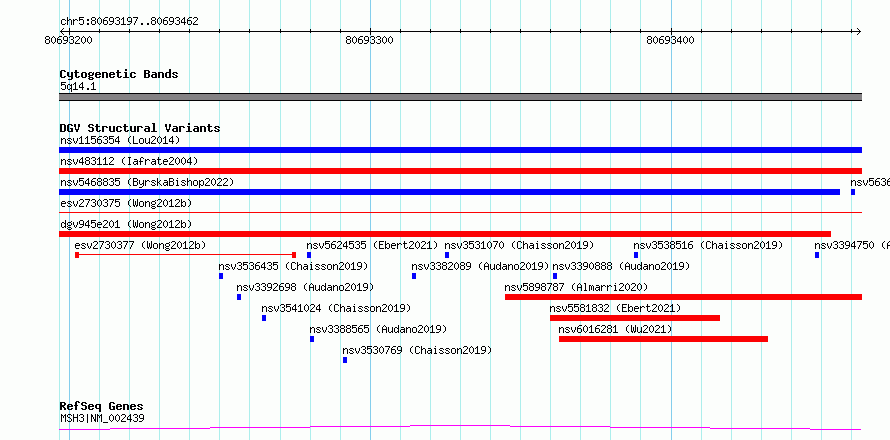Select the blue marker under nsv3394750
890x440 pixels.
817,255
